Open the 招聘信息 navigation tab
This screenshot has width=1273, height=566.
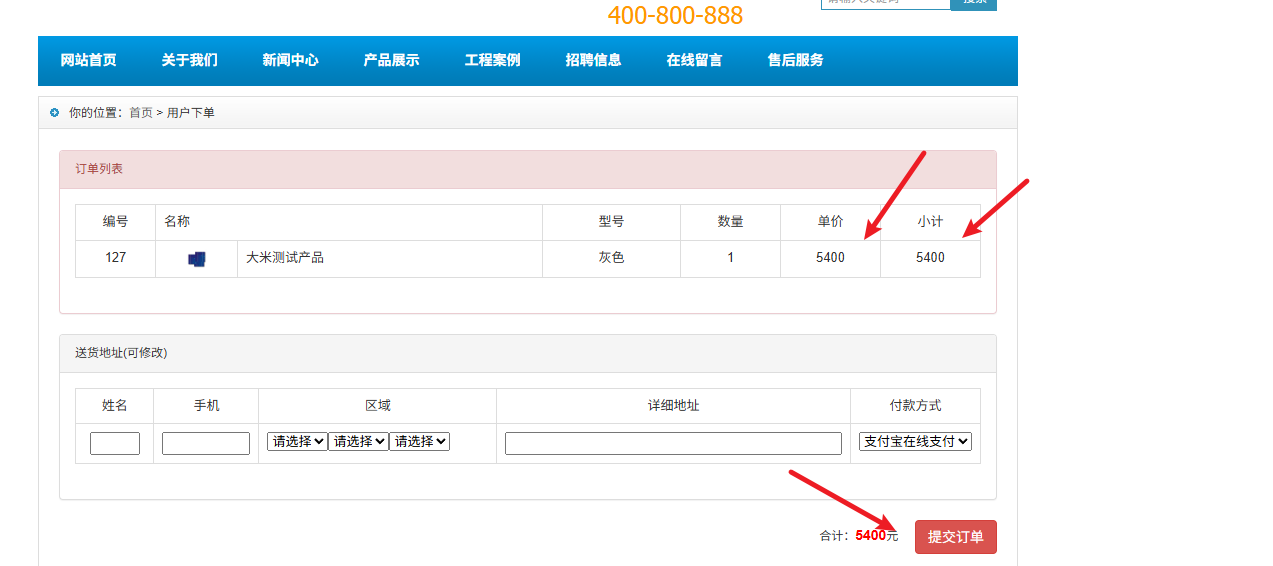593,60
